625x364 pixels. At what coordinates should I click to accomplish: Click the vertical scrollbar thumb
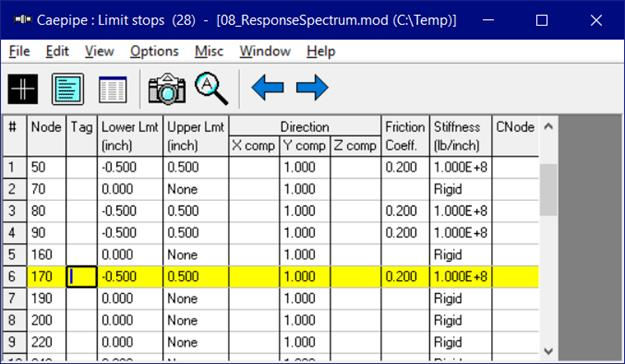548,190
